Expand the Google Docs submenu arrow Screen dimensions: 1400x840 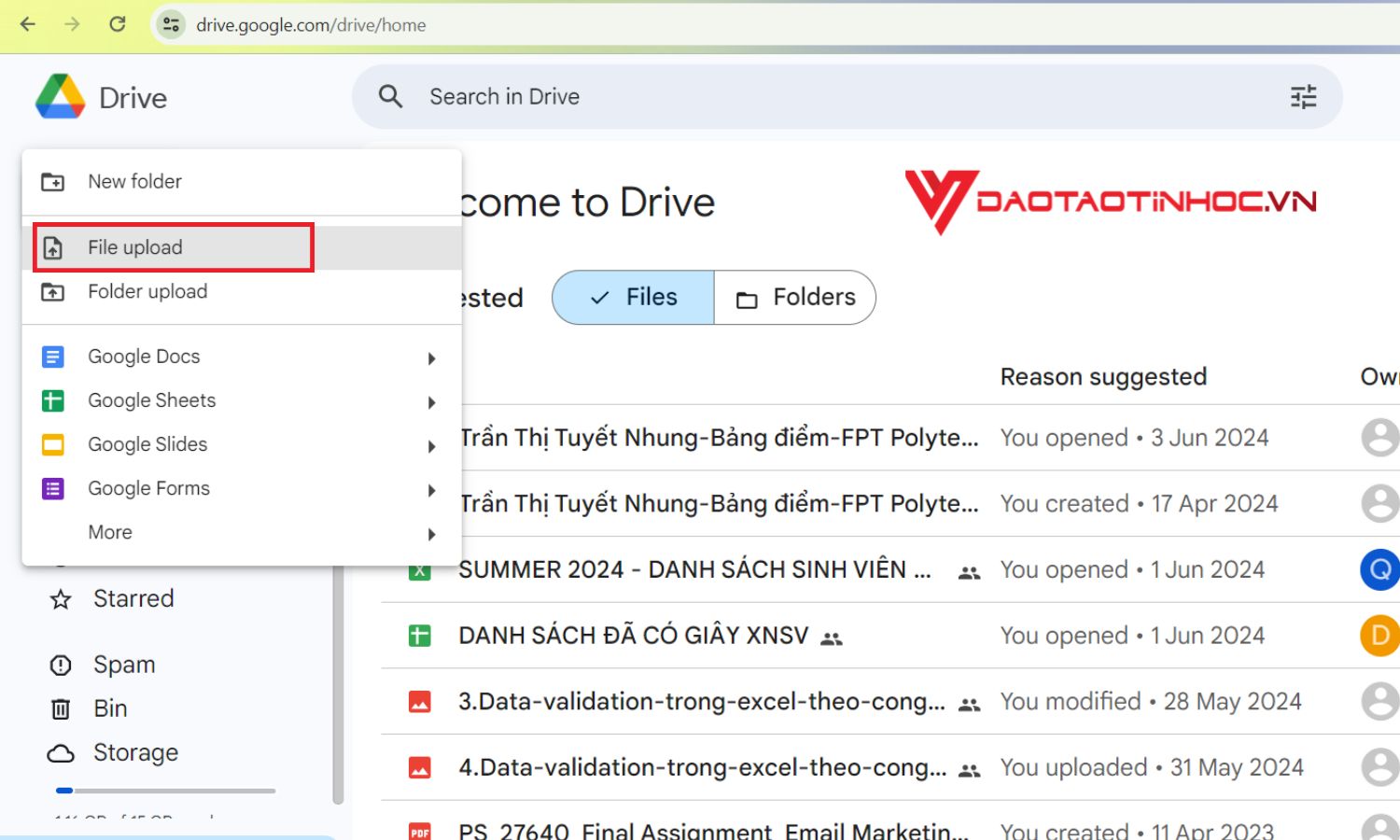pos(431,358)
